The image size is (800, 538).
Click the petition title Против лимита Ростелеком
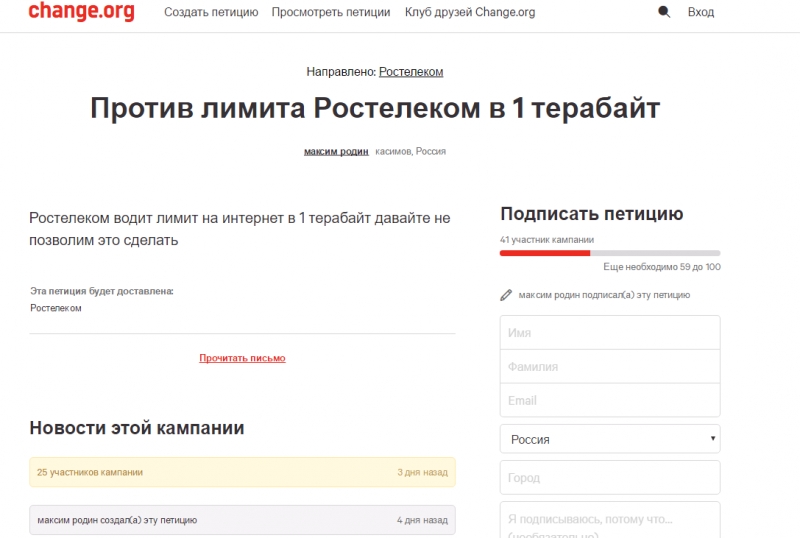pyautogui.click(x=375, y=108)
